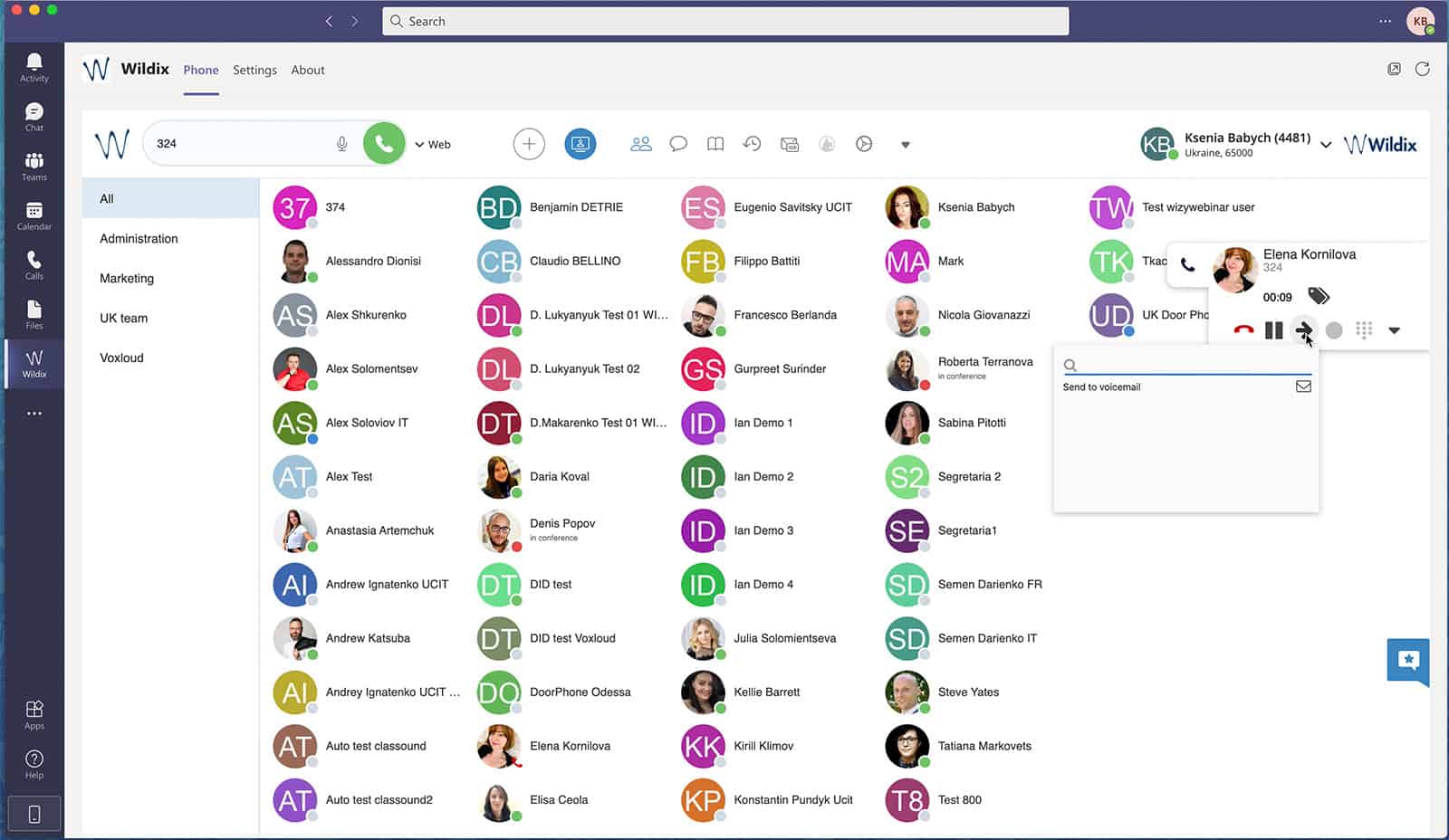1449x840 pixels.
Task: Open the About tab
Action: tap(308, 70)
